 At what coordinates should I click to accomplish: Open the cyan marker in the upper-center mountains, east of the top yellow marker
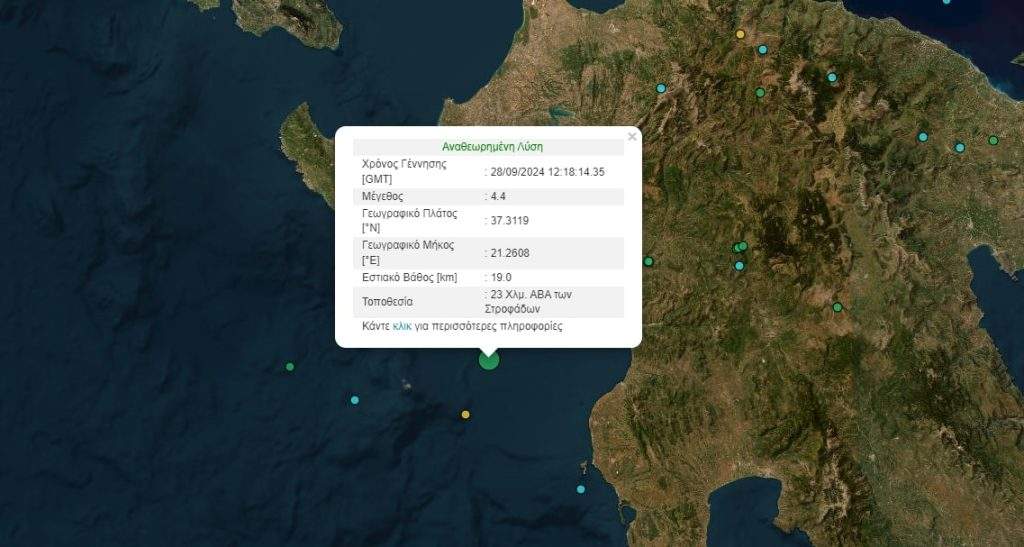tap(831, 77)
